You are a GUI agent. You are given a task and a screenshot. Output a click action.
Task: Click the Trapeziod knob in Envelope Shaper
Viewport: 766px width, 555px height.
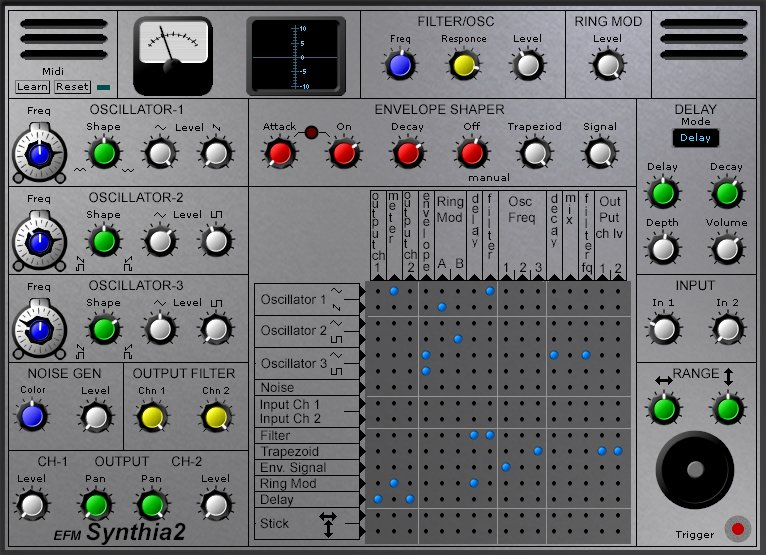click(536, 153)
